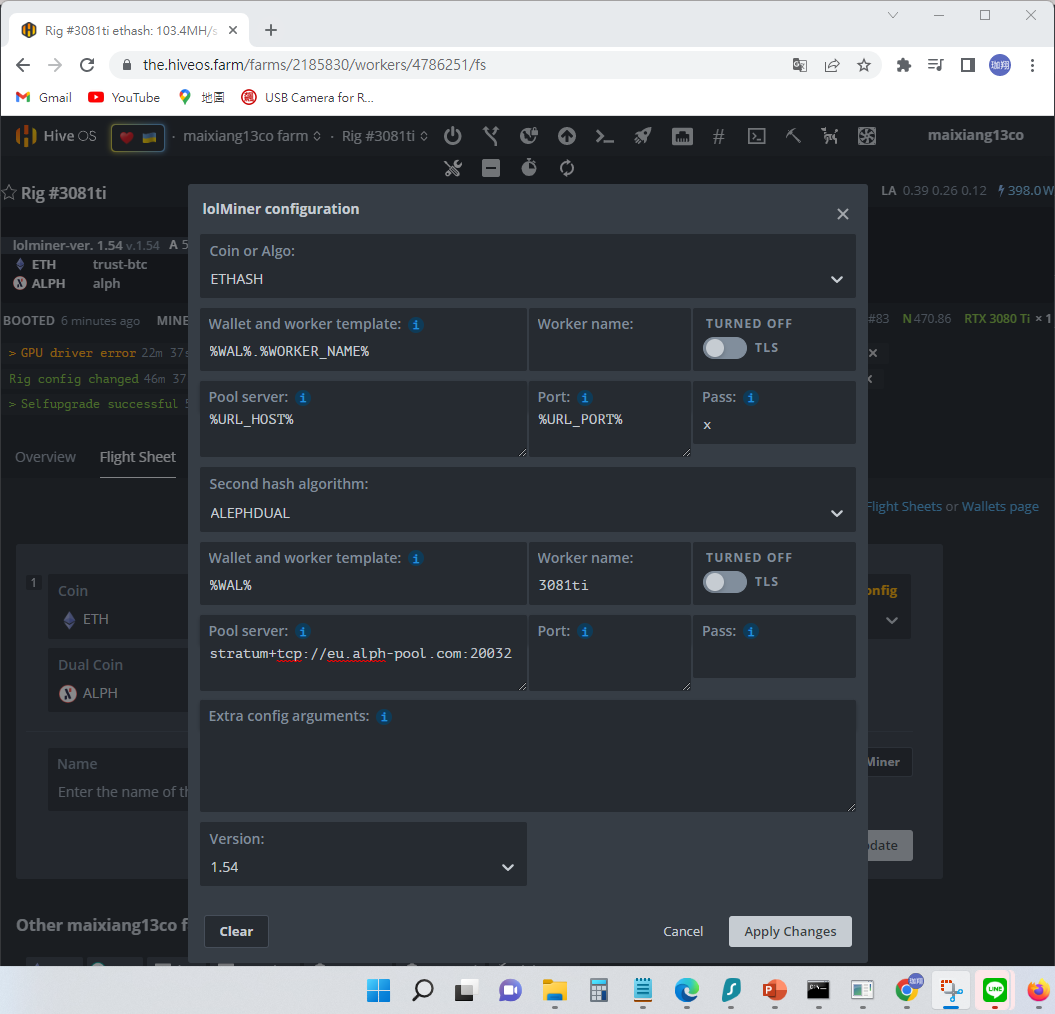Click the watchdog dog icon
Viewport: 1055px width, 1014px height.
point(830,136)
